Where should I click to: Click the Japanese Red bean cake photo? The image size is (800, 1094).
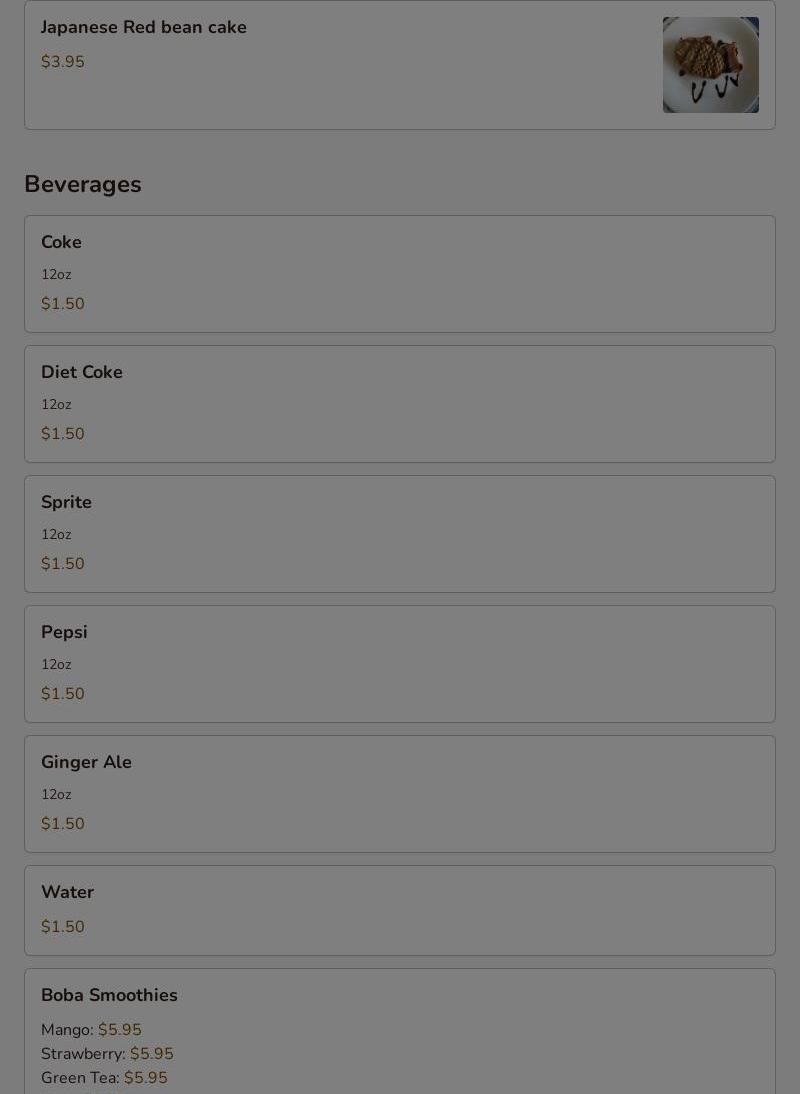[710, 65]
